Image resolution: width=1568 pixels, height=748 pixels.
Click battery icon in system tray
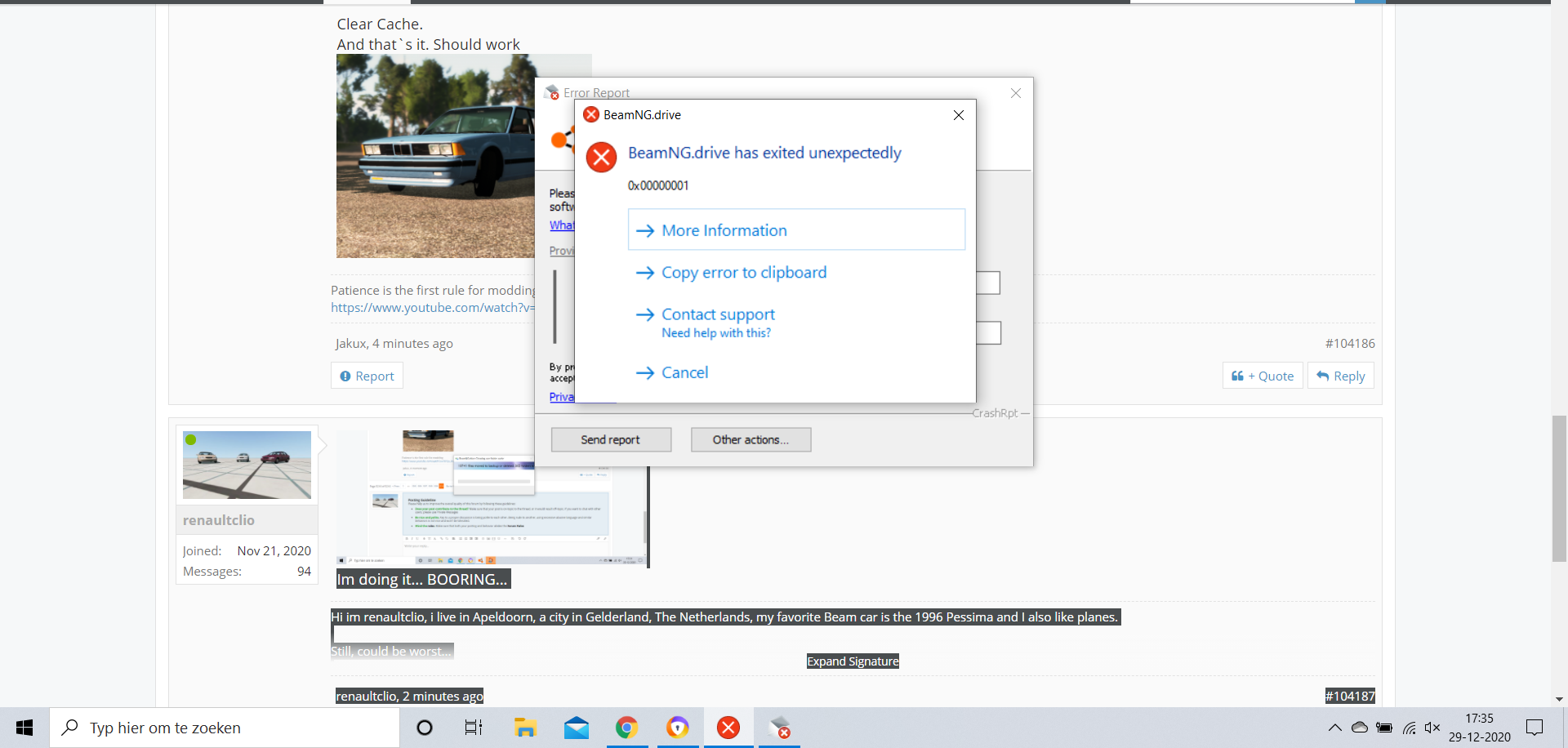click(x=1384, y=728)
